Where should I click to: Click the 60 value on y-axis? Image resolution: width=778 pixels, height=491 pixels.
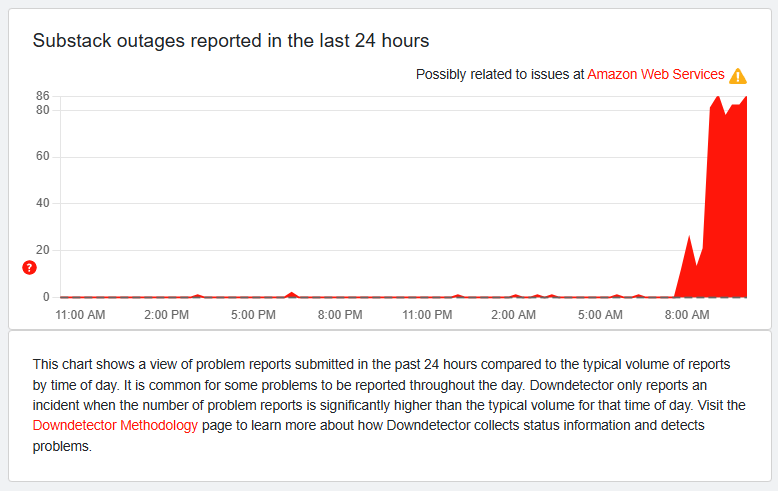(x=43, y=156)
